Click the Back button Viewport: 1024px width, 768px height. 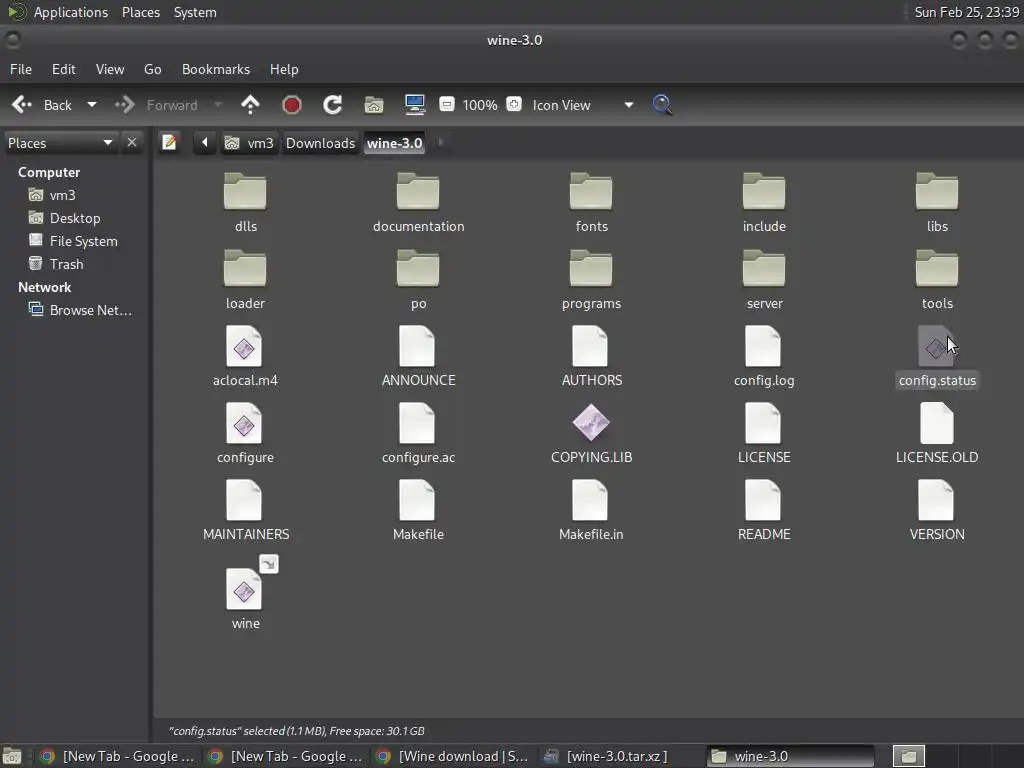42,104
